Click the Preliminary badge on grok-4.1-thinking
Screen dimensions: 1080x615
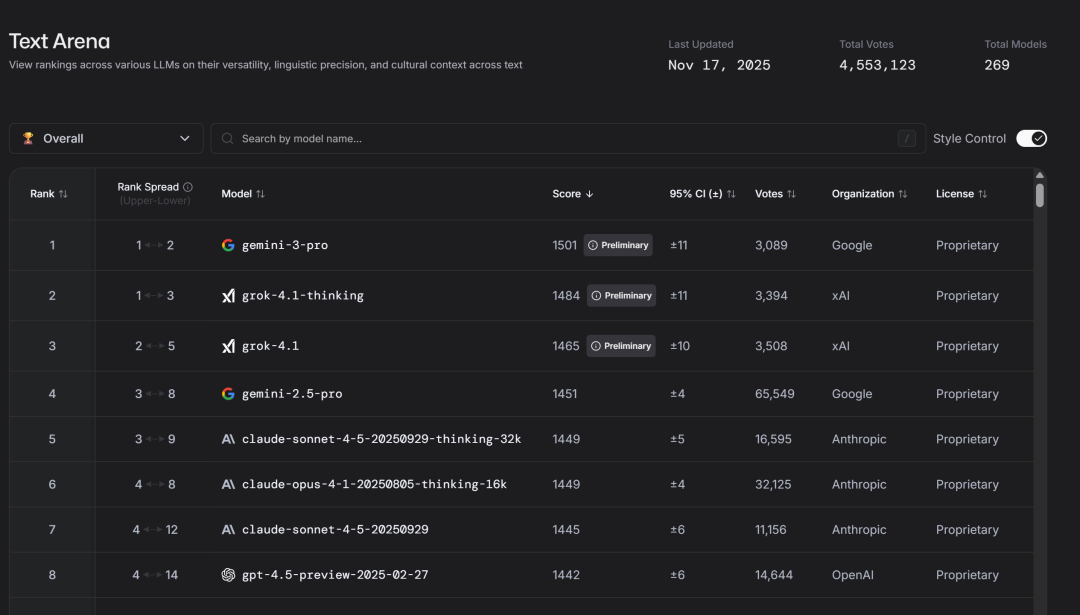coord(621,295)
